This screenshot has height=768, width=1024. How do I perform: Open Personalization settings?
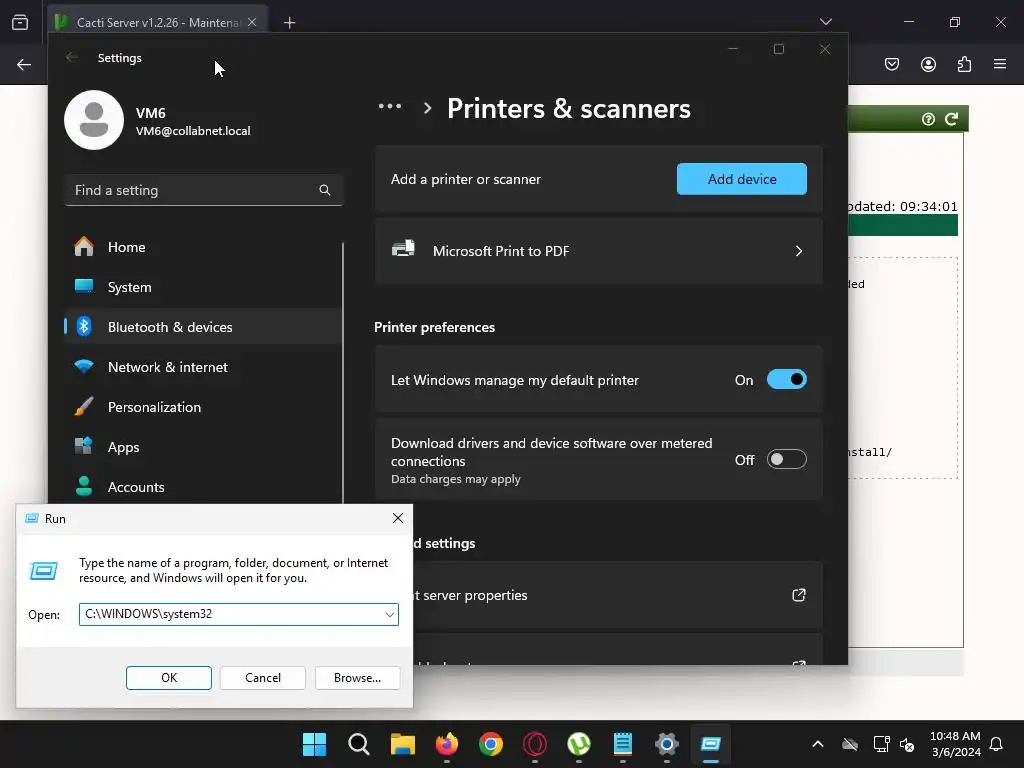(x=202, y=407)
